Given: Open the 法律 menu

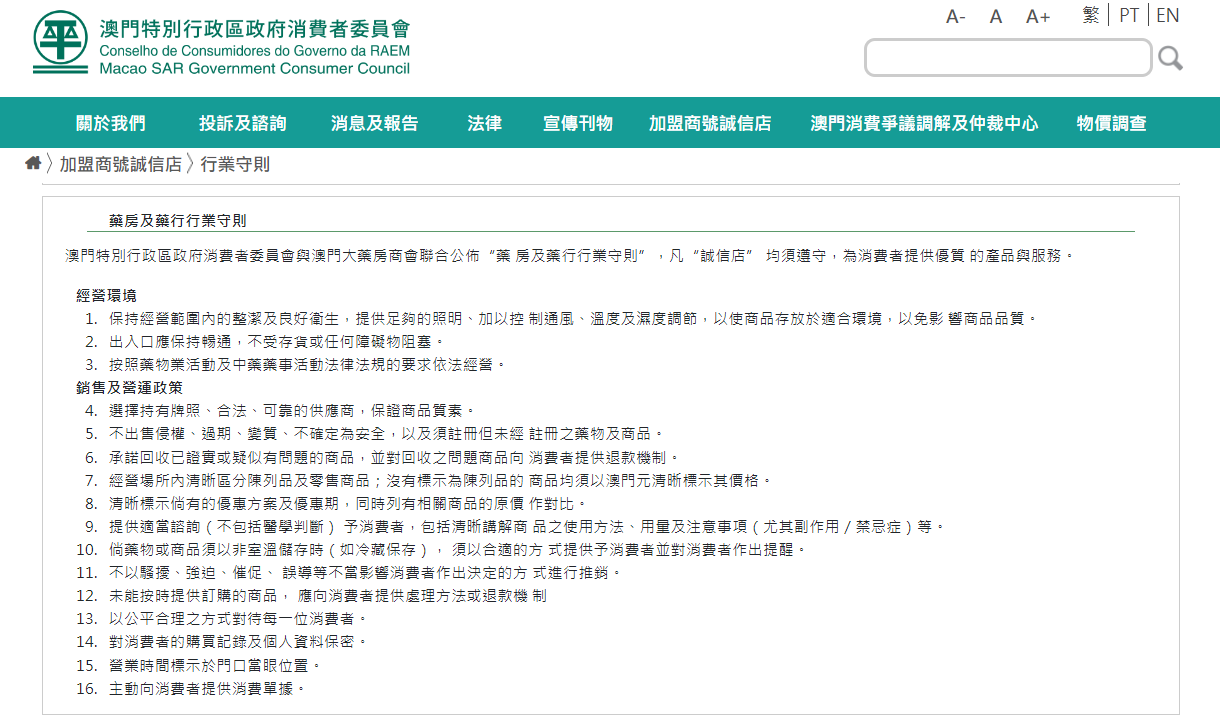Looking at the screenshot, I should [484, 124].
